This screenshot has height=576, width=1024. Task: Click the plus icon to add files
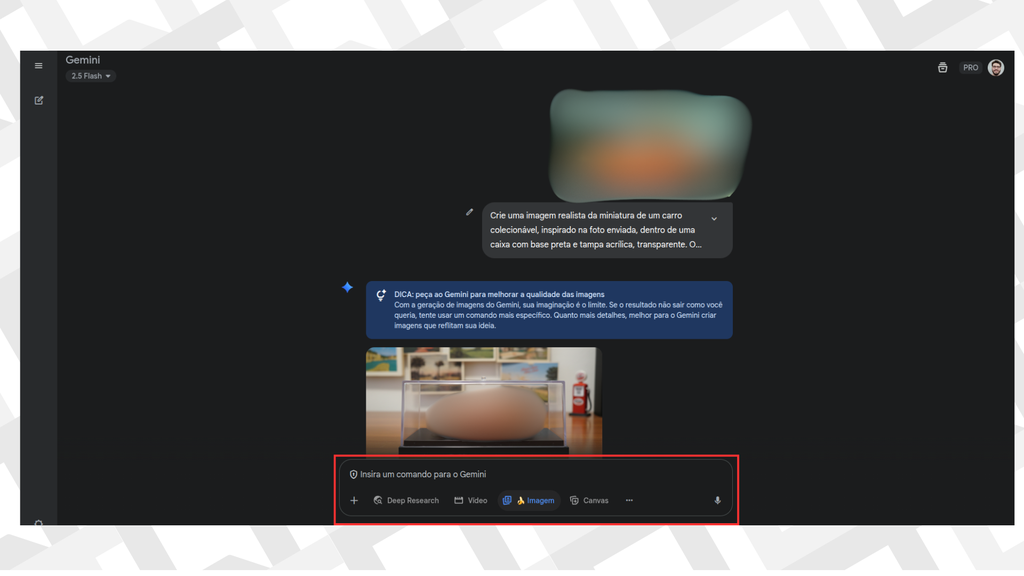pos(354,500)
